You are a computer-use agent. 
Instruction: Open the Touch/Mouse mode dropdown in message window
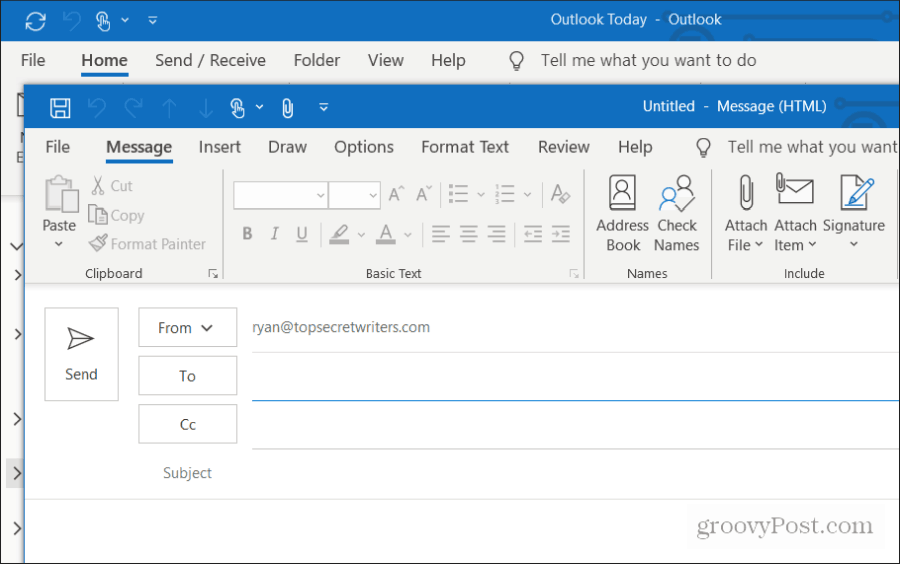pos(259,107)
